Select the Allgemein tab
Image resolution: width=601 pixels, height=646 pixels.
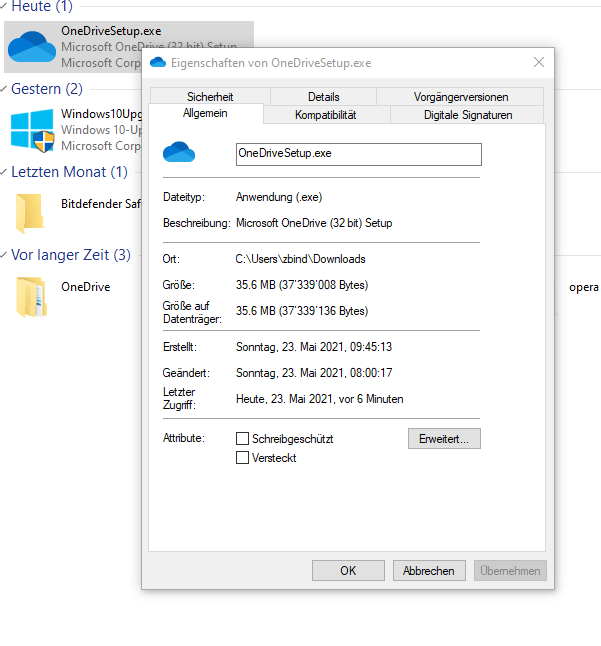205,113
